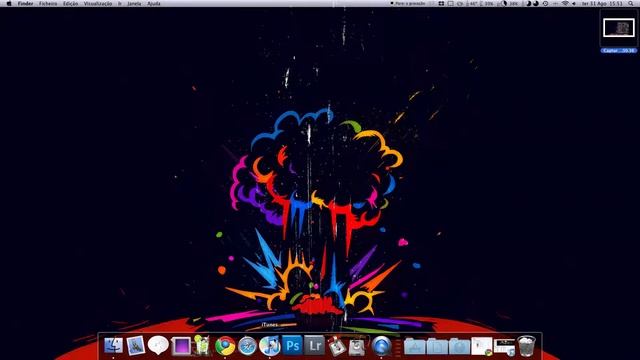Open Spotlight search magnifier in menu bar
The image size is (640, 360).
[631, 3]
